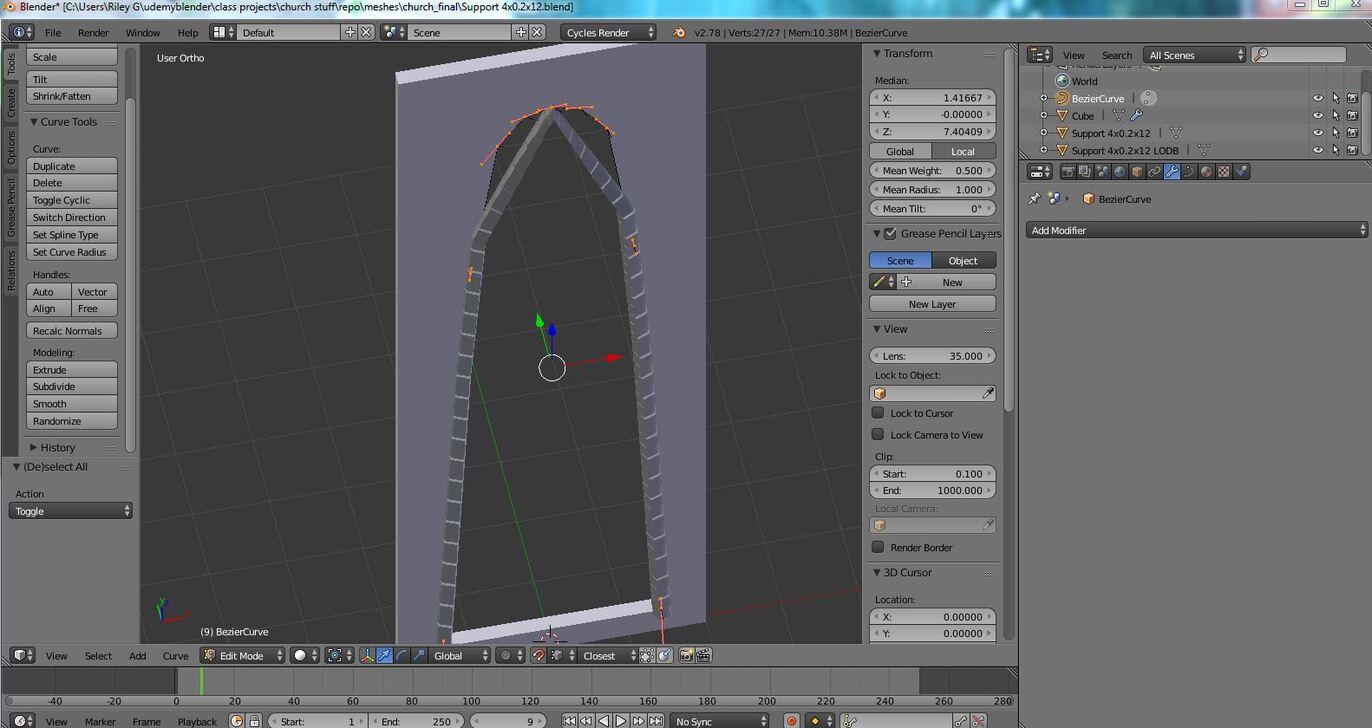Pin the properties context with the pin icon

coord(1034,199)
